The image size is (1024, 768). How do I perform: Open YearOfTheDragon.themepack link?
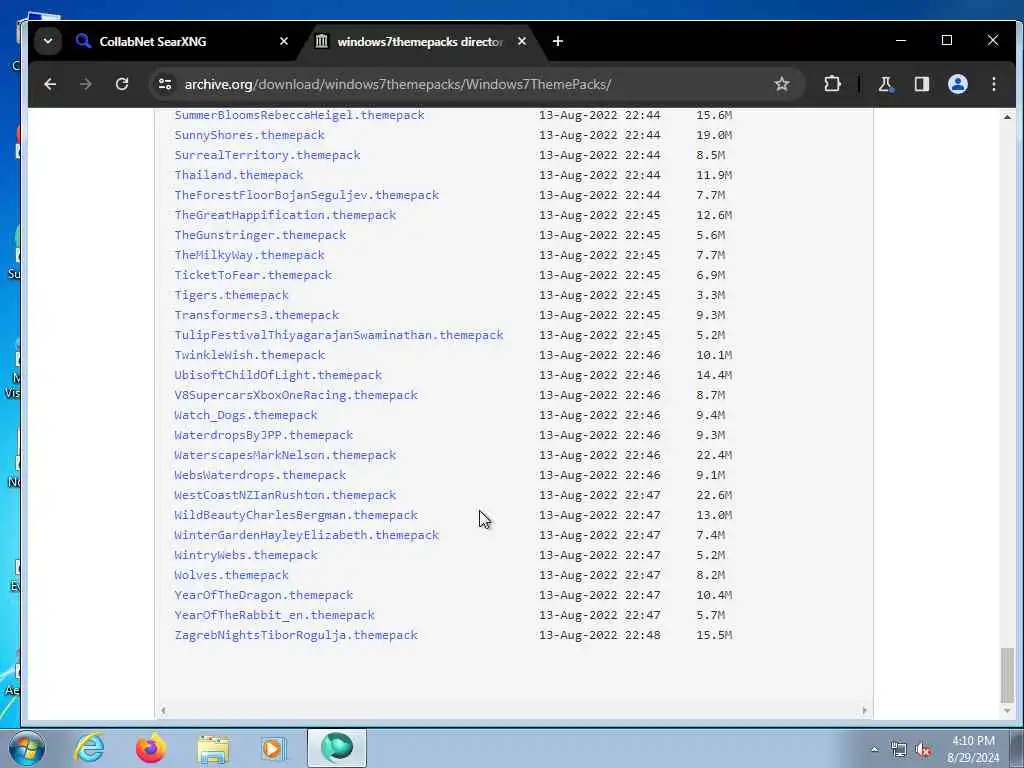(263, 596)
